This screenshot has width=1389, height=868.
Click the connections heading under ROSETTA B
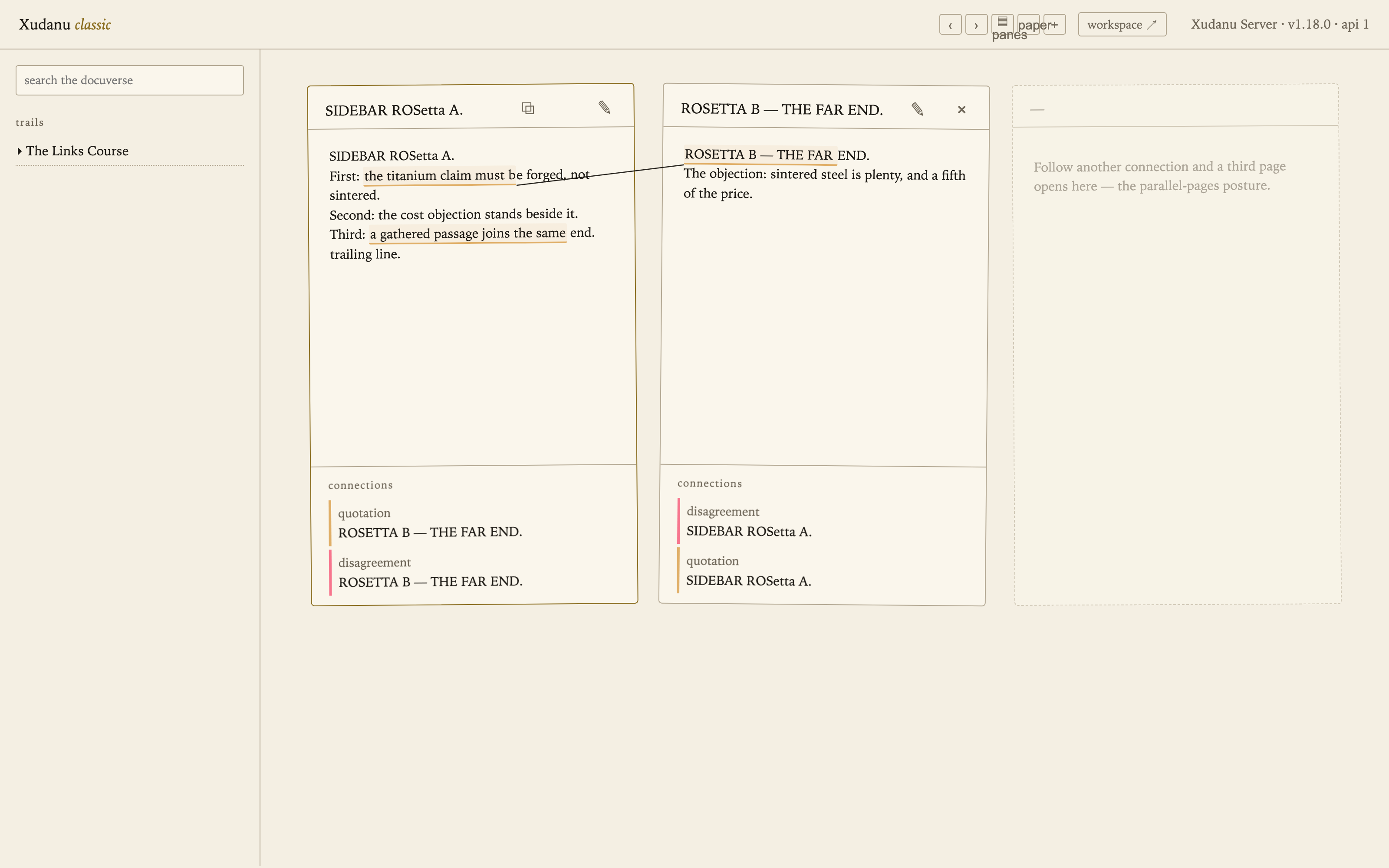pos(709,483)
